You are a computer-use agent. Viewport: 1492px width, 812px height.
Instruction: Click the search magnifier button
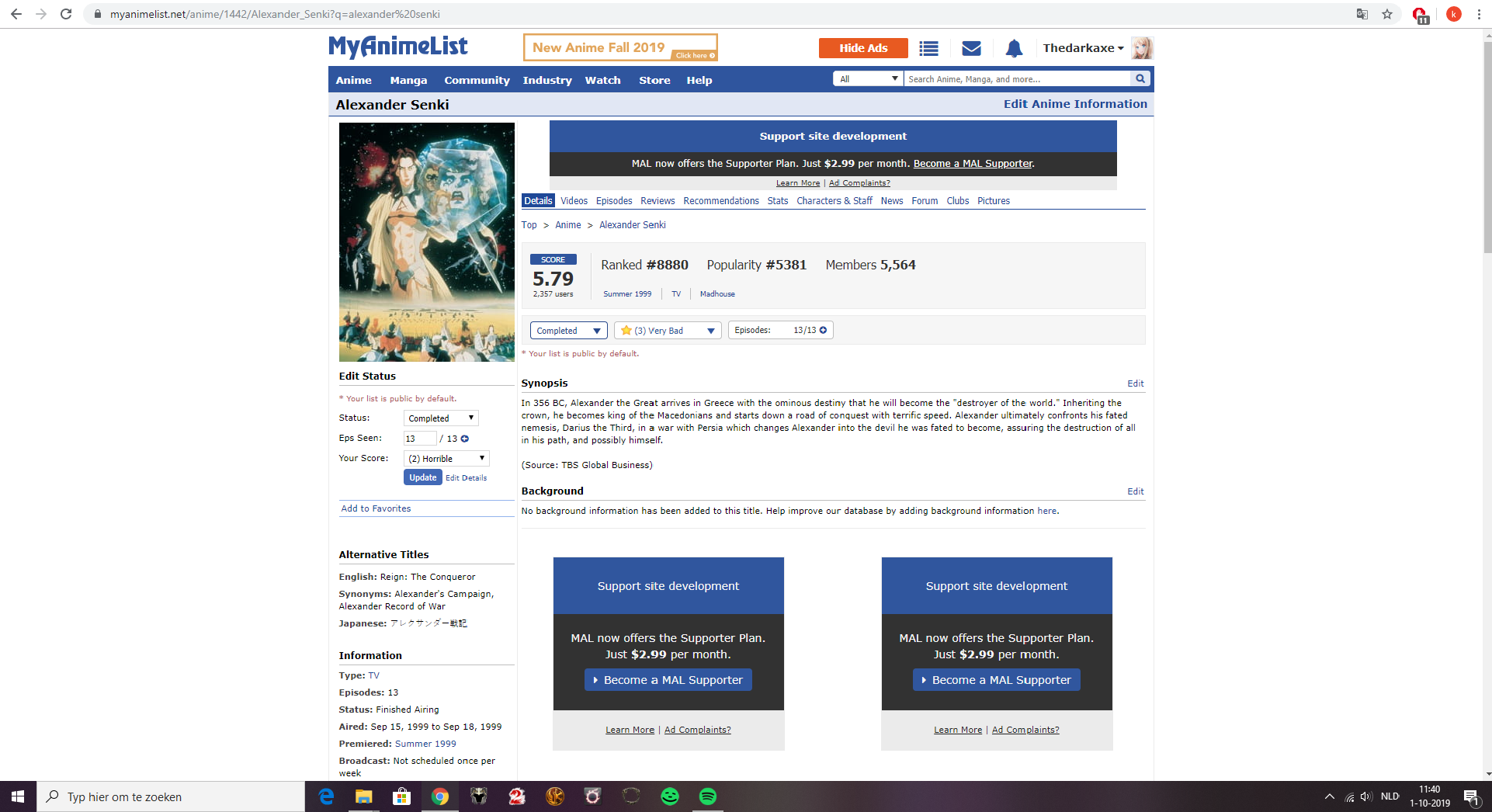point(1140,79)
